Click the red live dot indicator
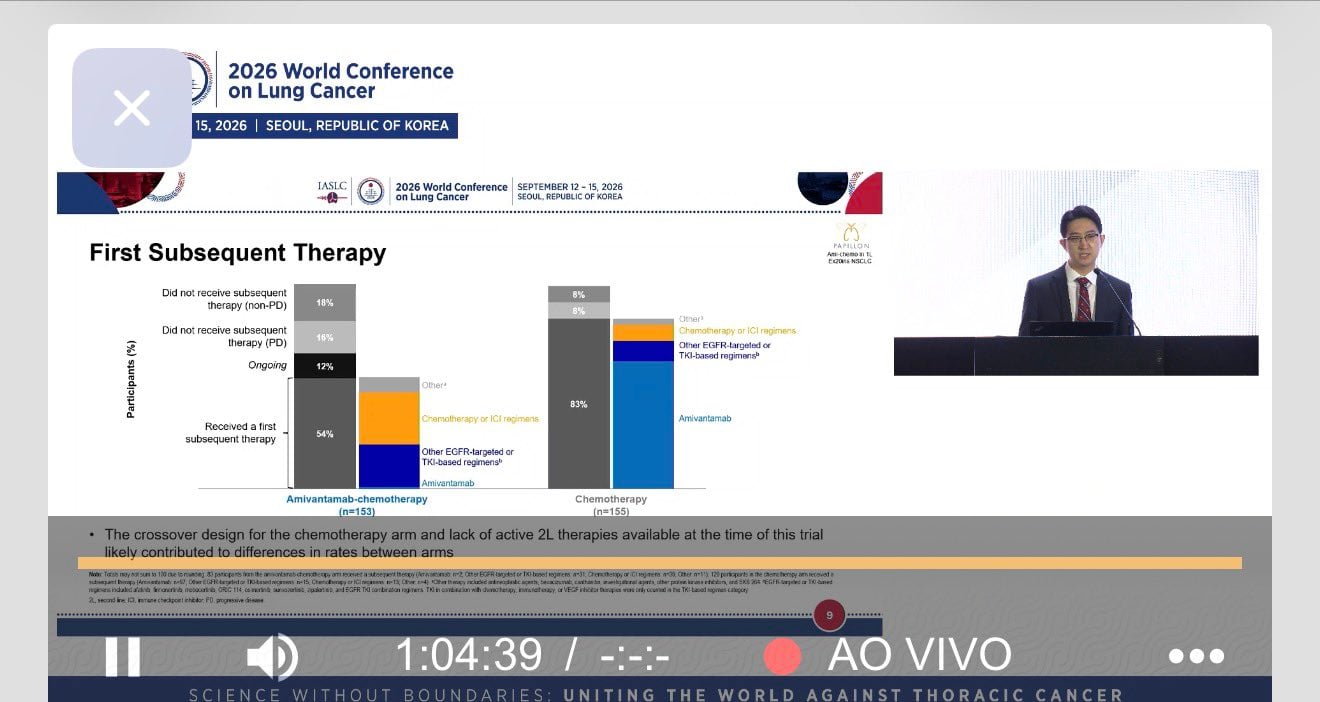The height and width of the screenshot is (702, 1320). click(783, 656)
